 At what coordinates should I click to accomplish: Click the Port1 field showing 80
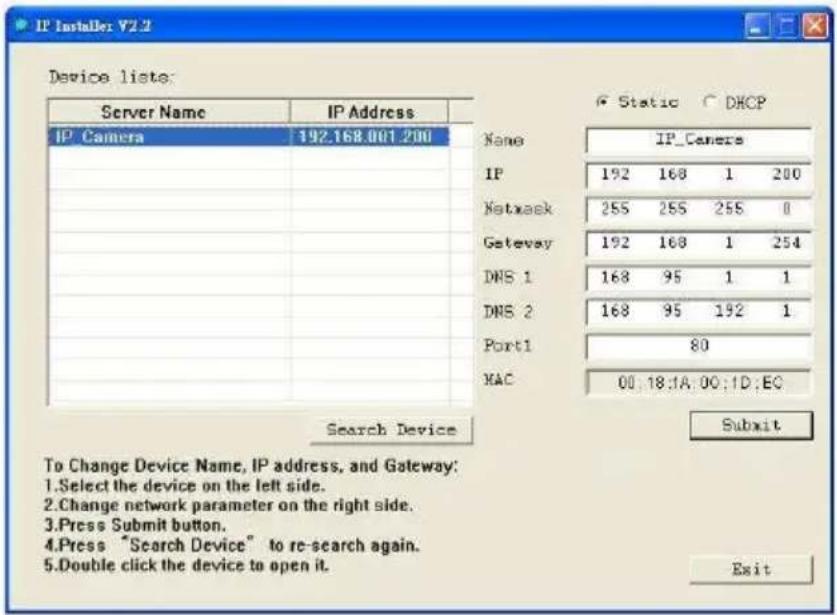(x=698, y=346)
